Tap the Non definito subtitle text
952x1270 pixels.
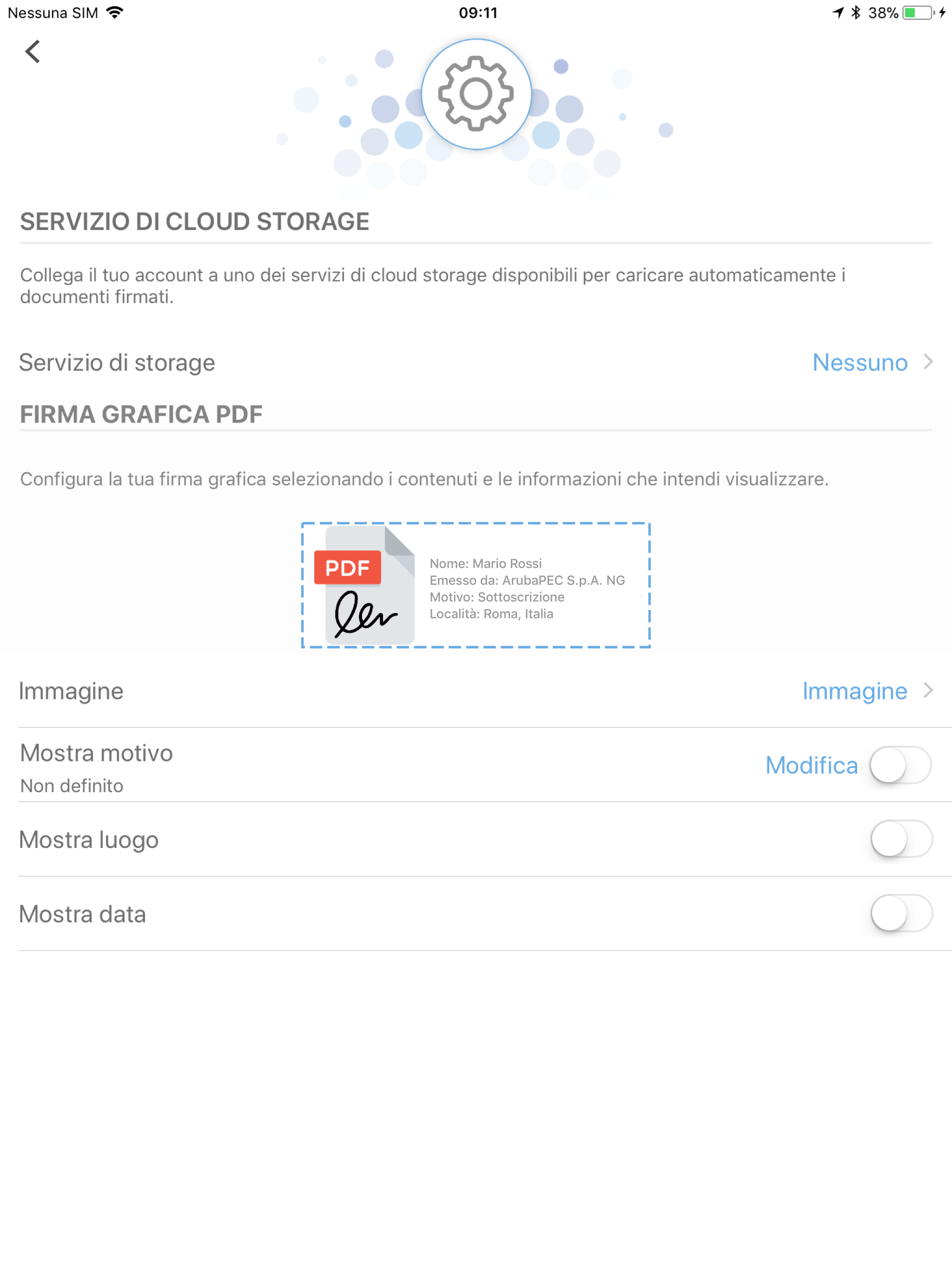coord(72,786)
